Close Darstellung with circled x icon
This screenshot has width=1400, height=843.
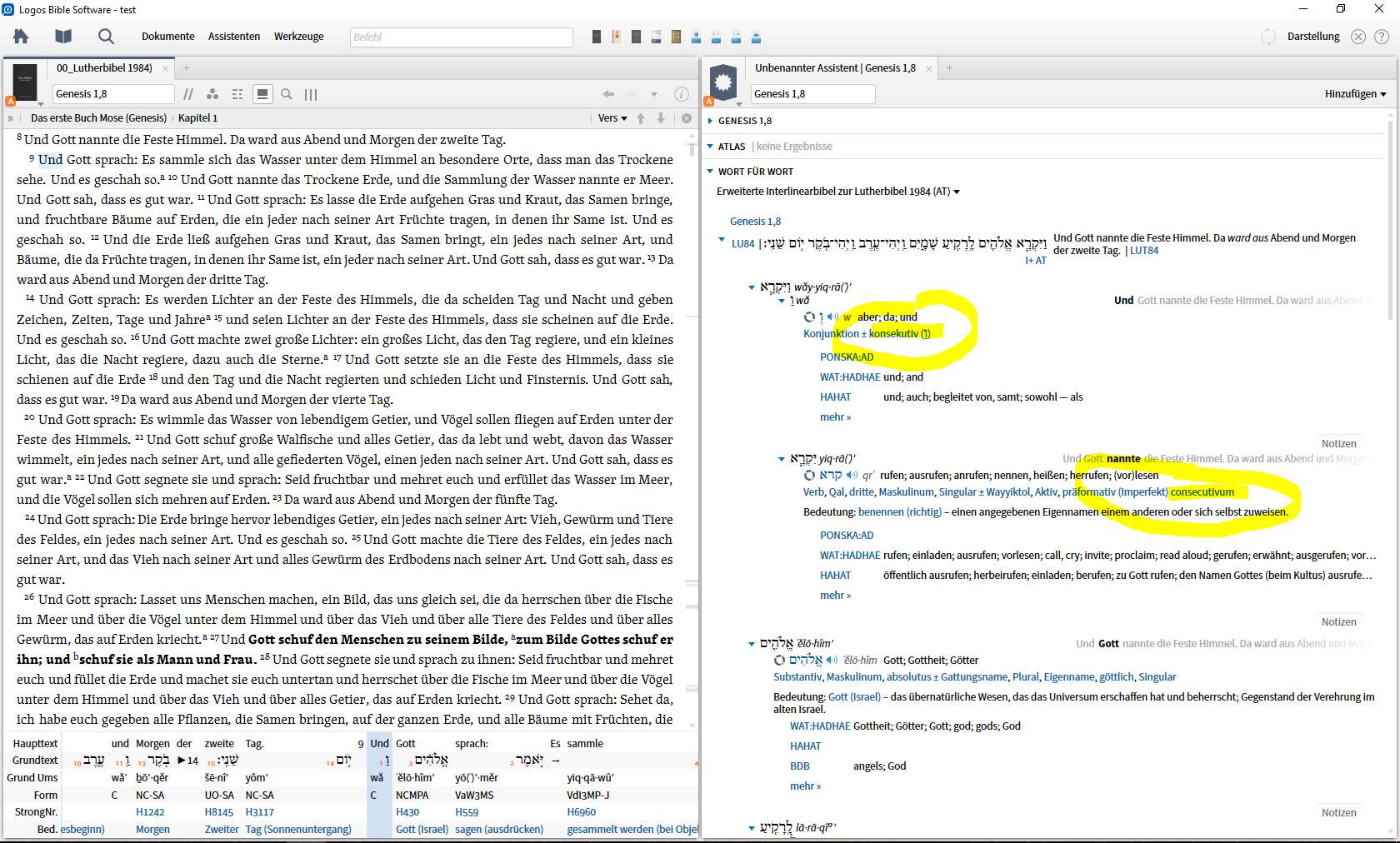pos(1358,37)
